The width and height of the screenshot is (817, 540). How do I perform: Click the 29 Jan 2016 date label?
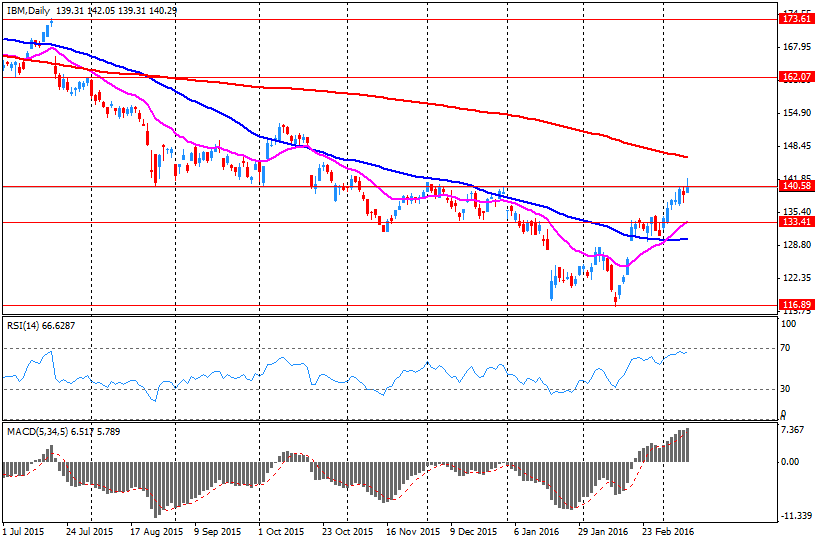click(602, 532)
